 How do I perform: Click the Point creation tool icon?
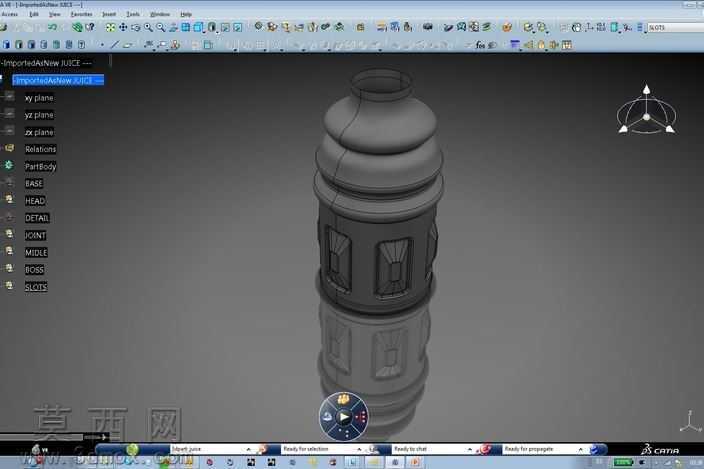coord(102,45)
